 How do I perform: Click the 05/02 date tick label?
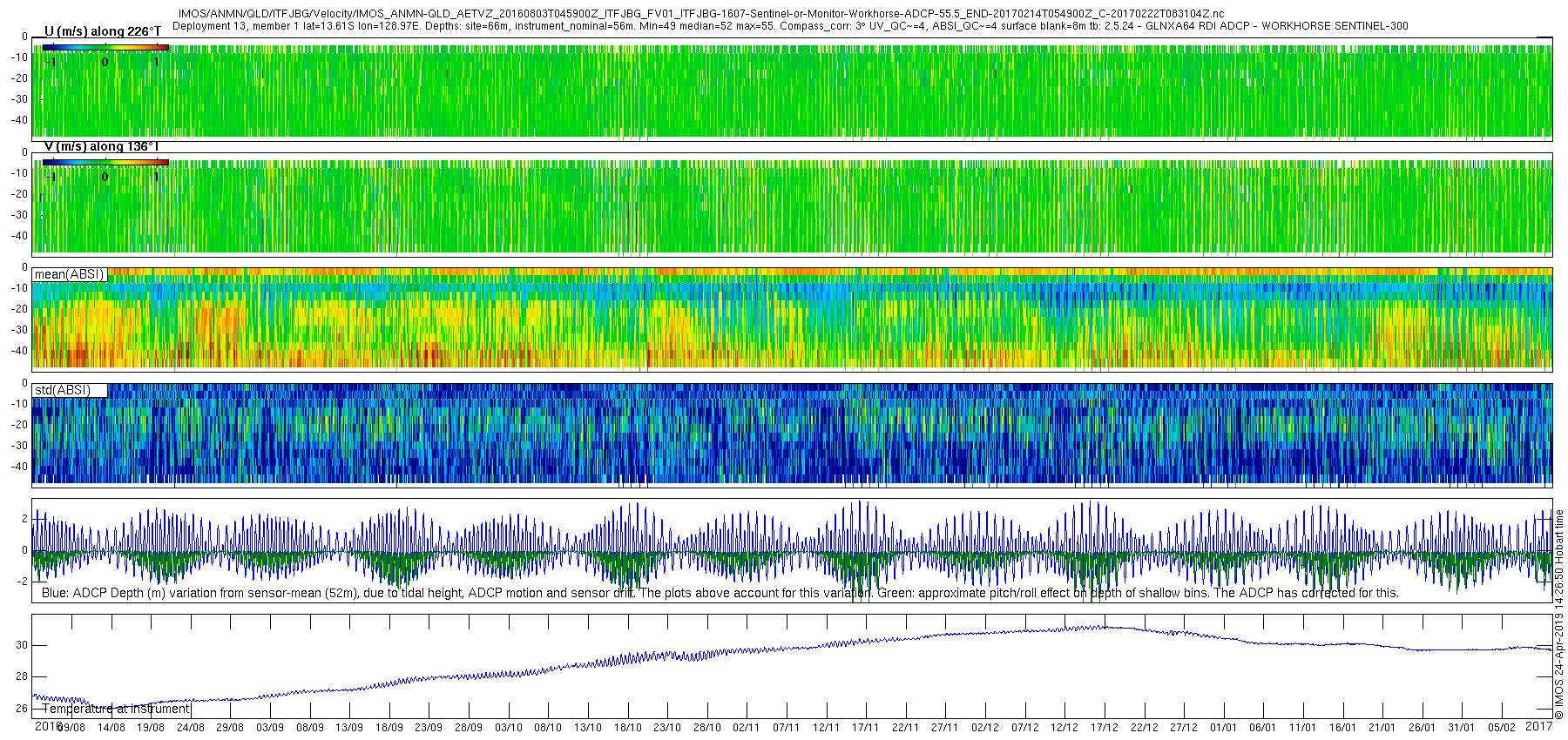[x=1501, y=728]
